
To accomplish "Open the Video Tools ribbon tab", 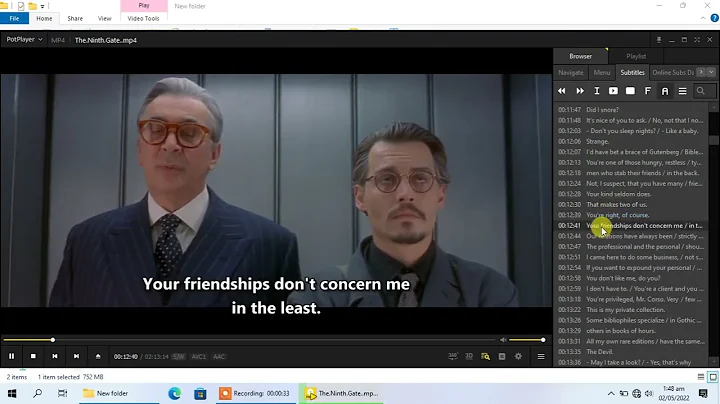I will click(143, 18).
